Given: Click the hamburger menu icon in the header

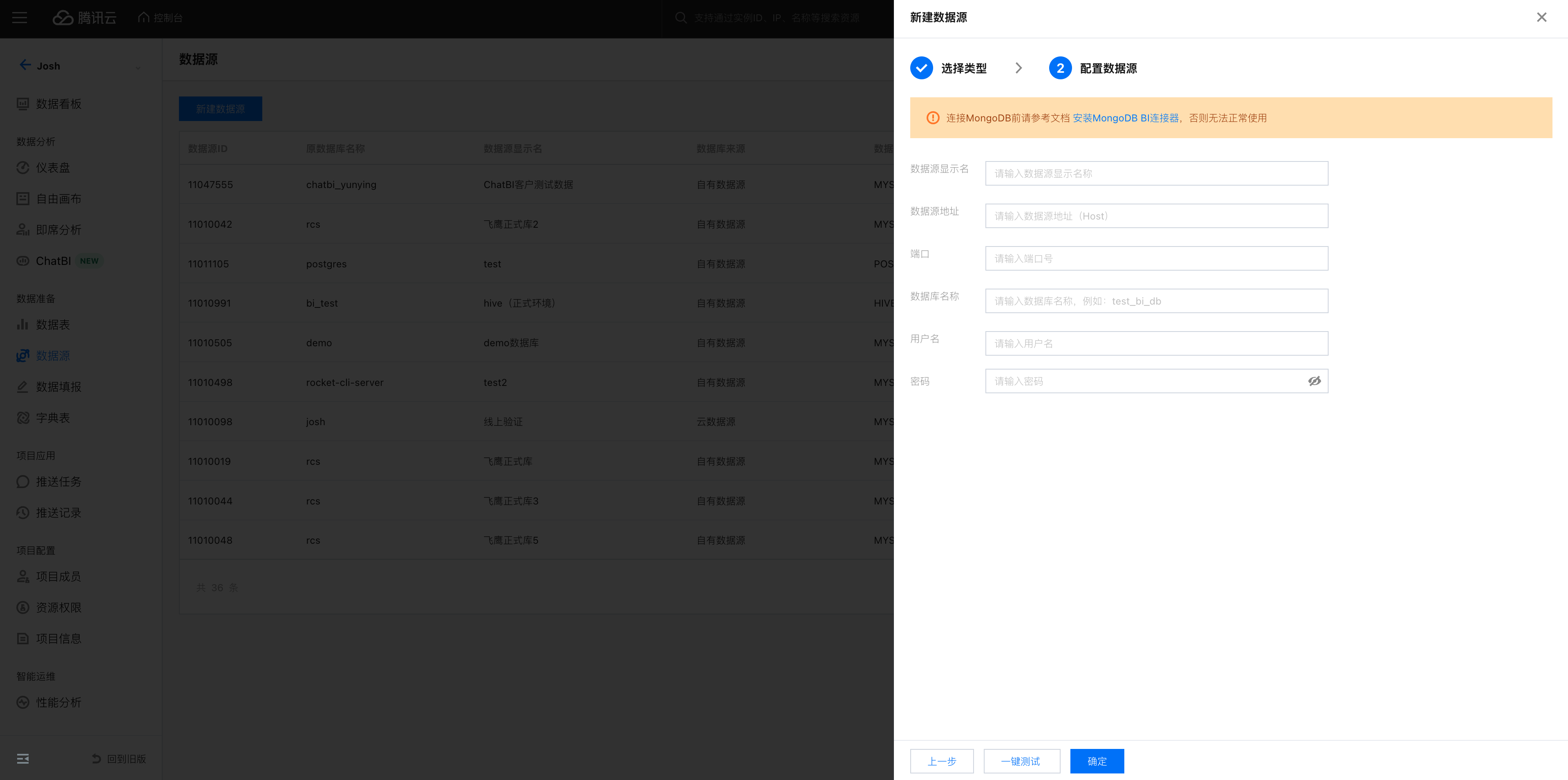Looking at the screenshot, I should pos(20,18).
